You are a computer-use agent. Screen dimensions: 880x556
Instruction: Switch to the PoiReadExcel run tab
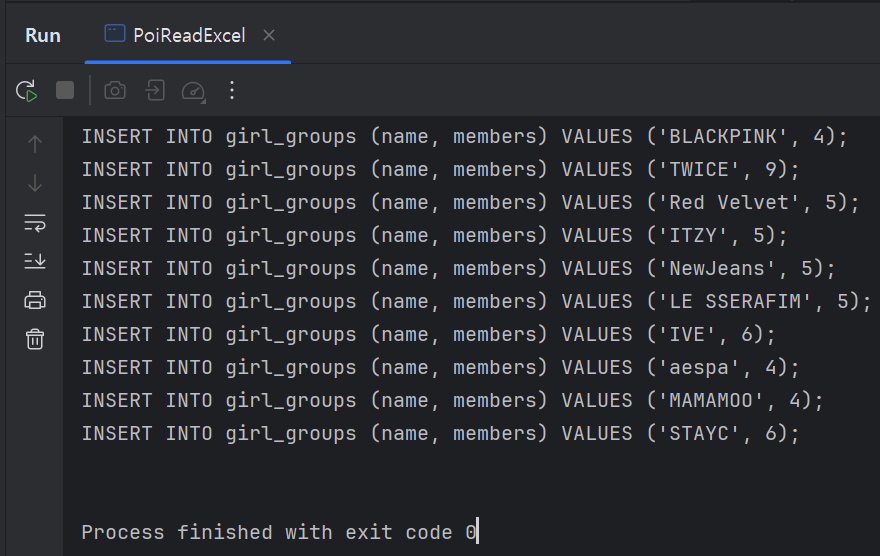pos(188,35)
